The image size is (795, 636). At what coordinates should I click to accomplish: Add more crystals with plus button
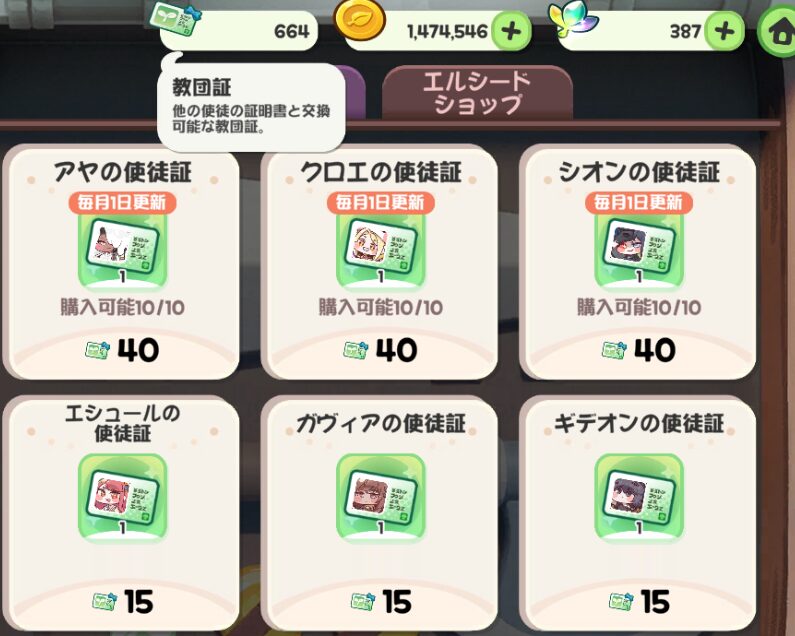pyautogui.click(x=725, y=31)
